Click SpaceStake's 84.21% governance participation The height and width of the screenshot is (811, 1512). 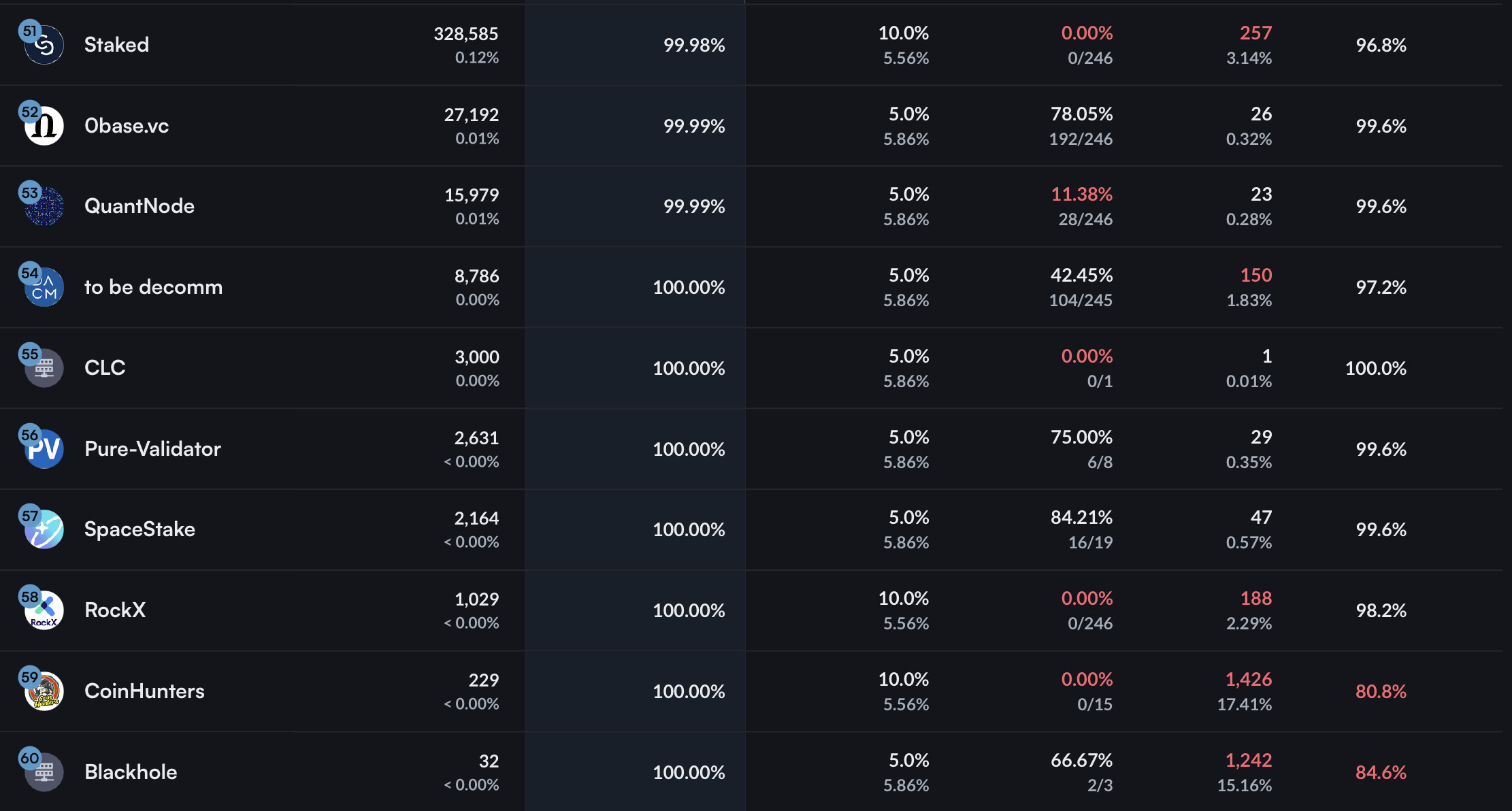tap(1081, 518)
